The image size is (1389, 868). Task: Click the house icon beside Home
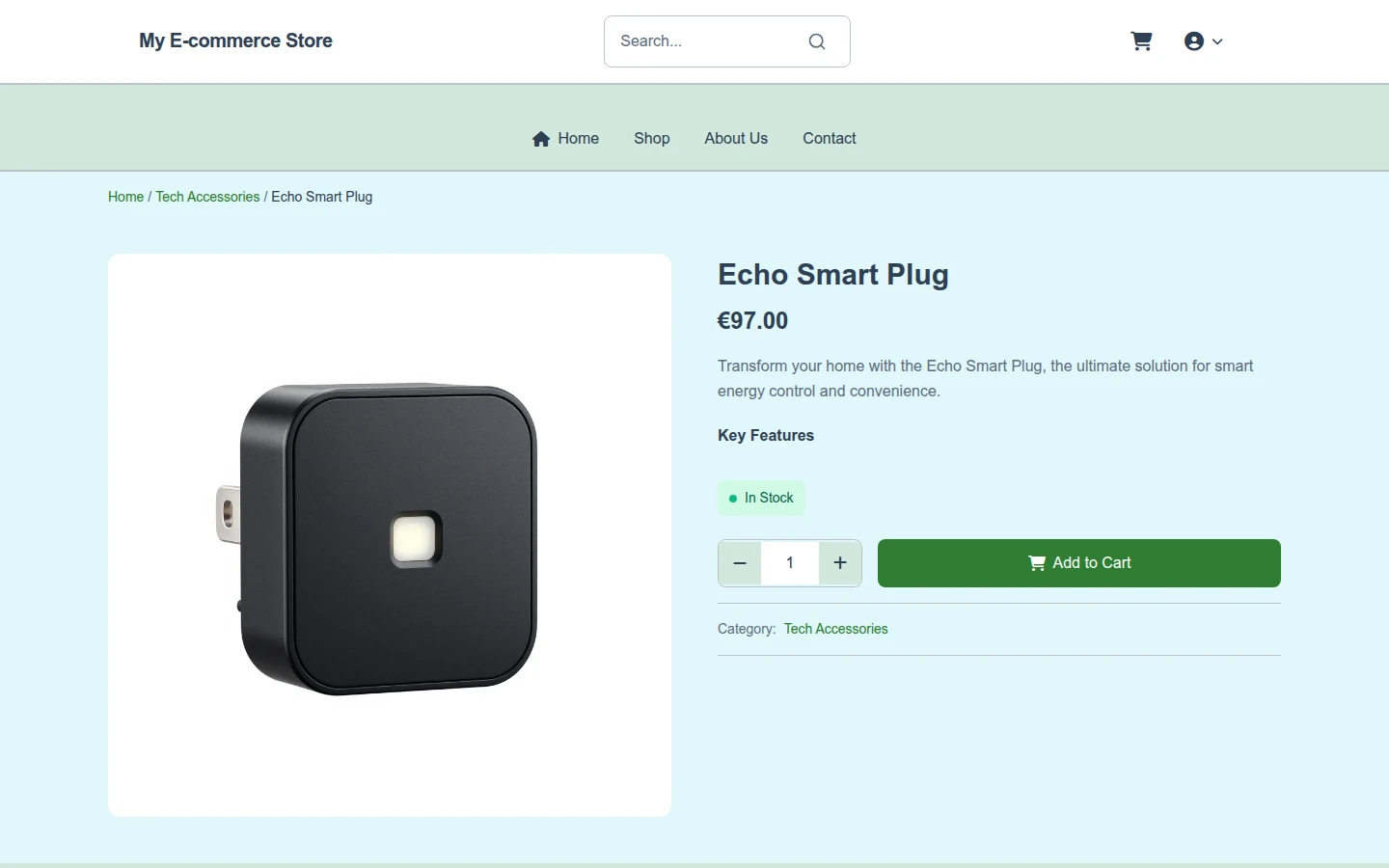(x=541, y=139)
